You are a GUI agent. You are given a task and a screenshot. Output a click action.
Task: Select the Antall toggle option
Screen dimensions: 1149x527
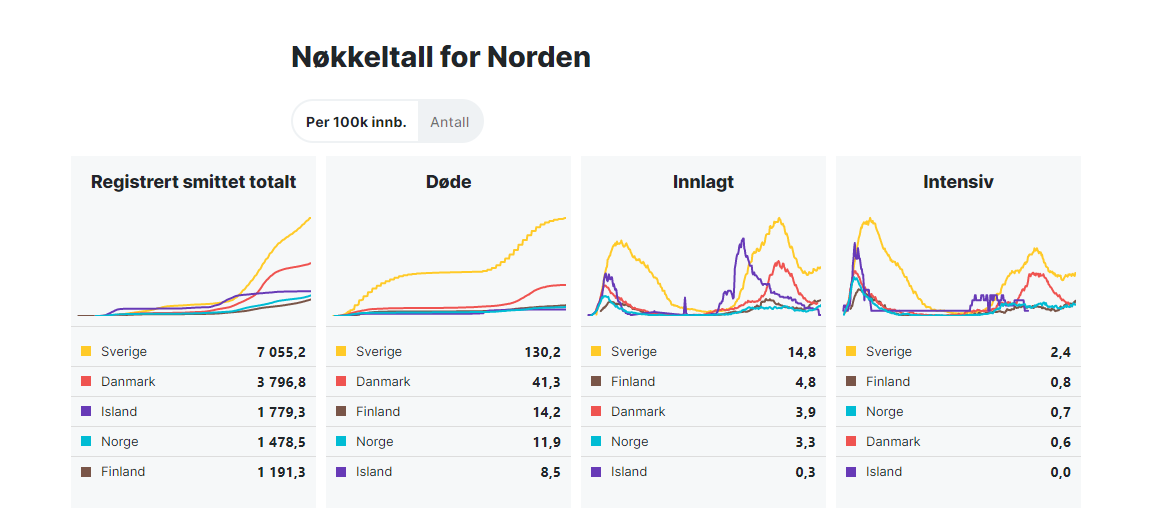click(450, 122)
